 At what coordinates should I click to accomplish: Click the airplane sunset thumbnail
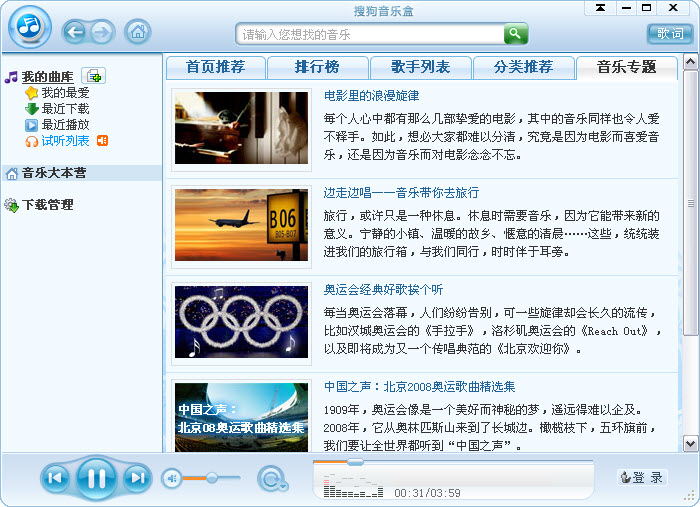pyautogui.click(x=242, y=225)
